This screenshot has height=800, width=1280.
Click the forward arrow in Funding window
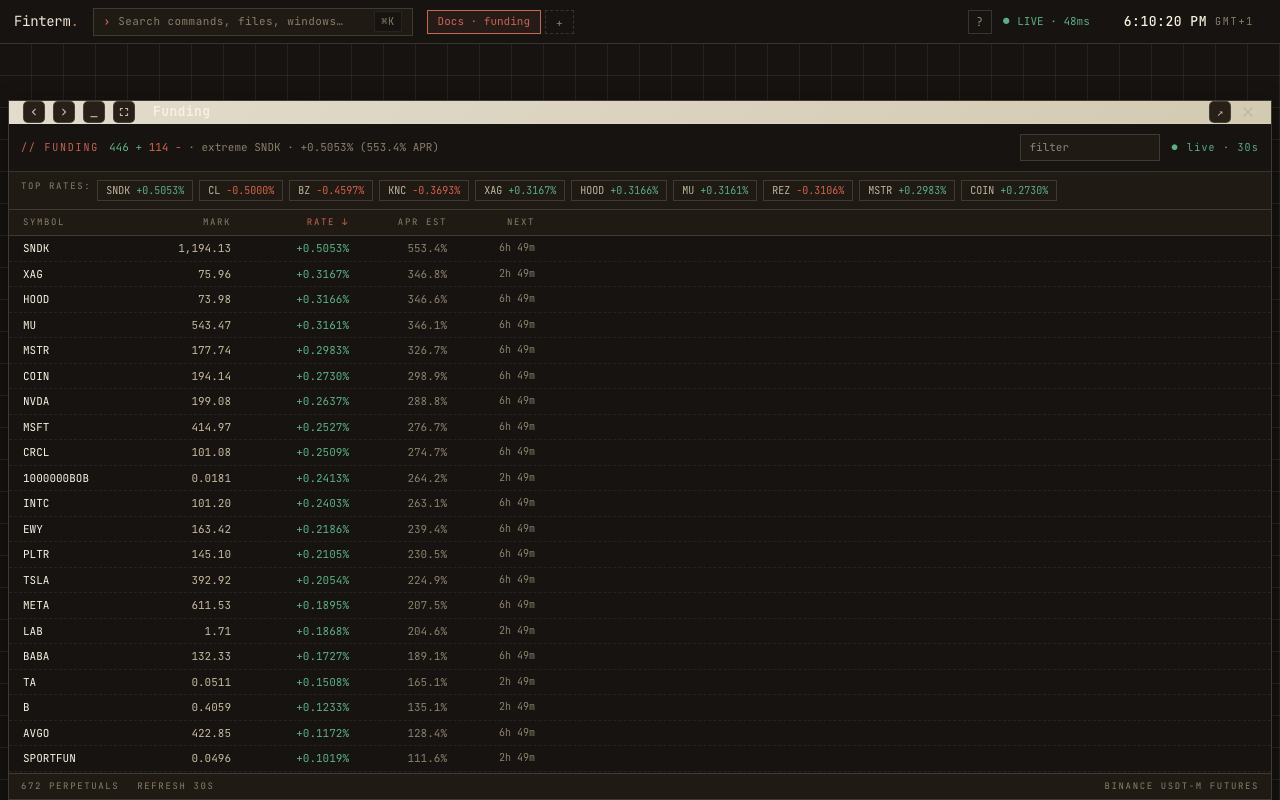[x=64, y=112]
